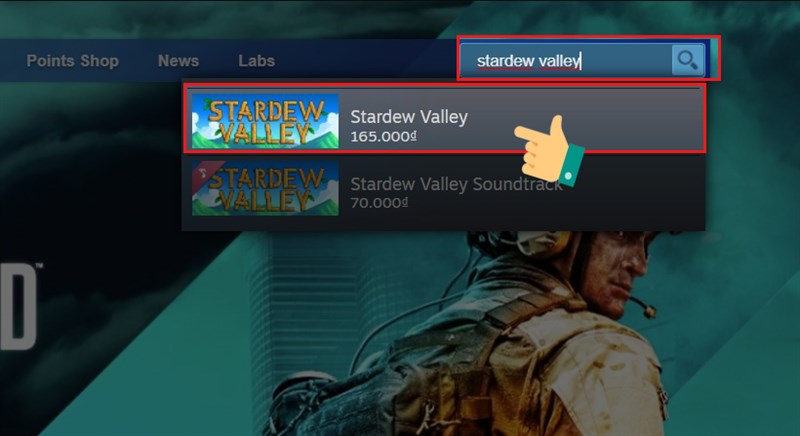
Task: Open the Stardew Valley title link
Action: pyautogui.click(x=409, y=117)
